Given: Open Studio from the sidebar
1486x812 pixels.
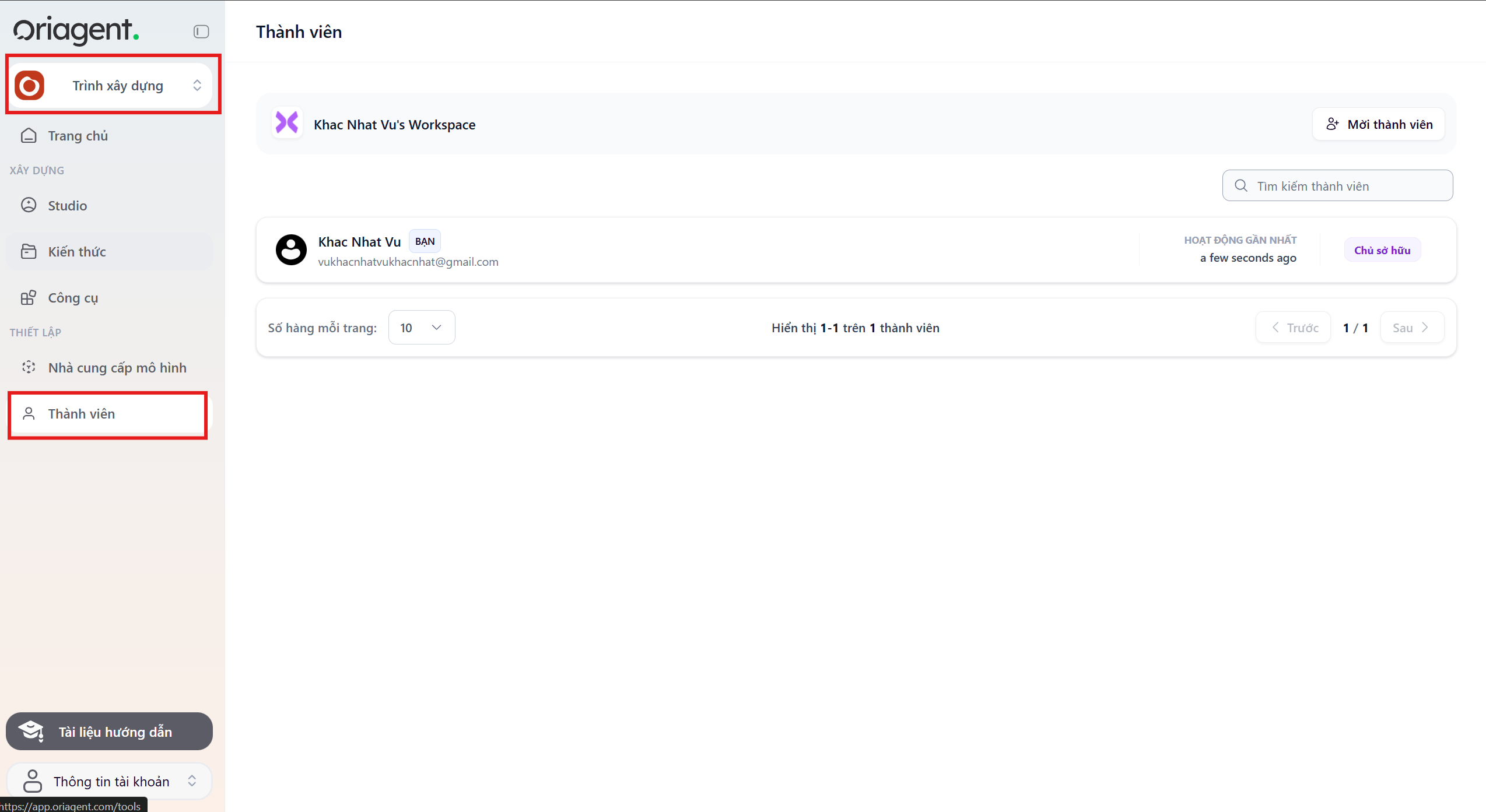Looking at the screenshot, I should tap(67, 206).
